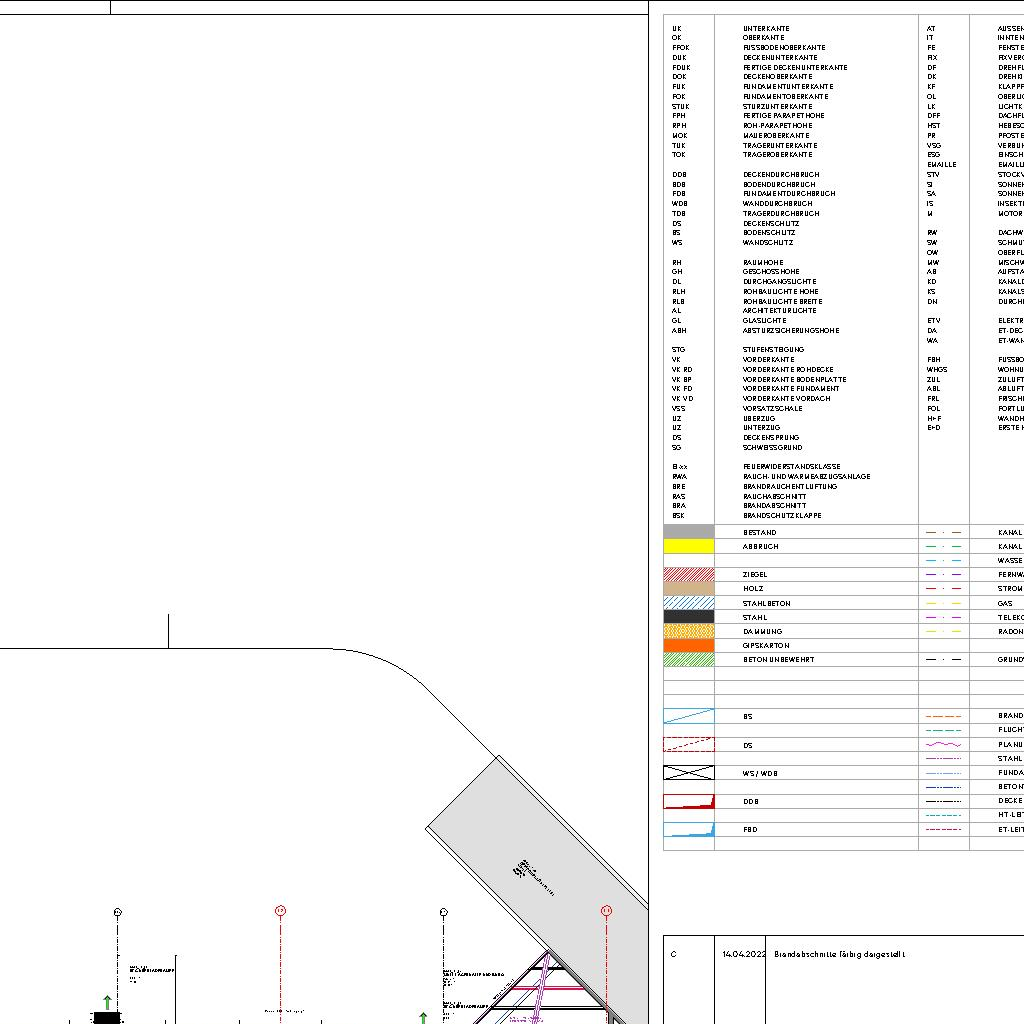1024x1024 pixels.
Task: Pick the tan HOLZ material swatch
Action: pyautogui.click(x=689, y=589)
